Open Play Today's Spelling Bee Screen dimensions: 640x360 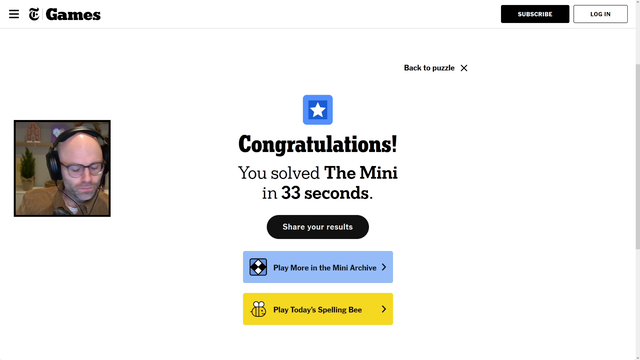click(318, 309)
